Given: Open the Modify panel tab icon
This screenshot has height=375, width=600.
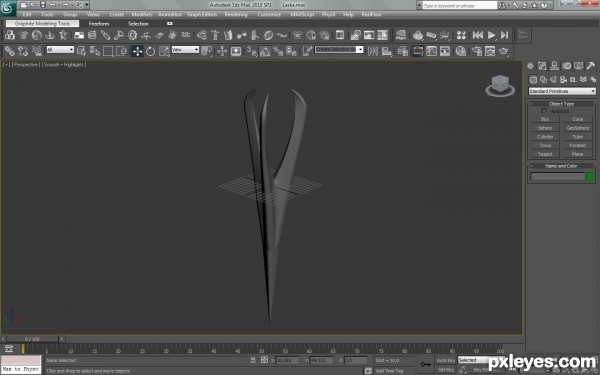Looking at the screenshot, I should point(542,66).
